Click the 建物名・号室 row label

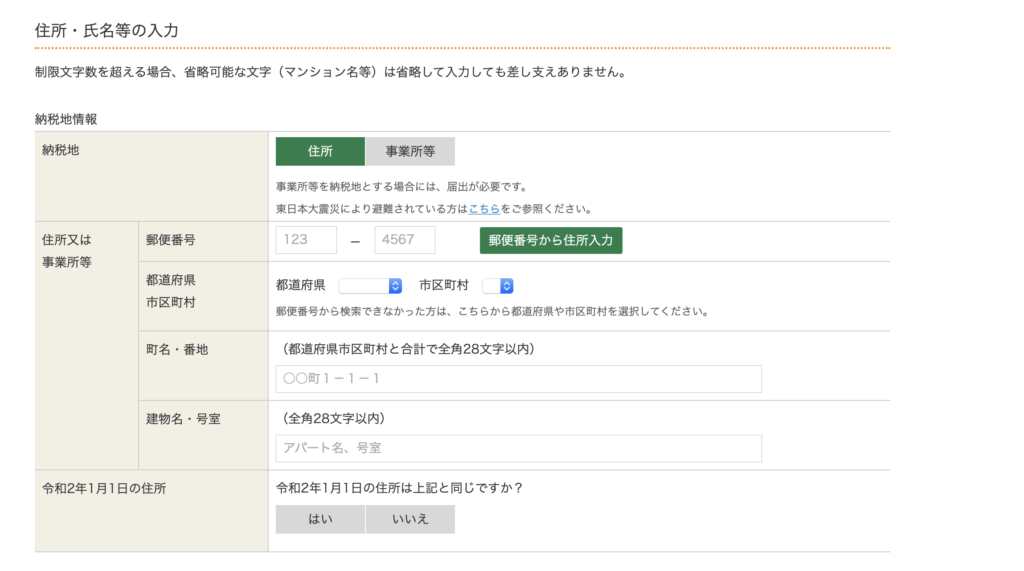coord(183,418)
